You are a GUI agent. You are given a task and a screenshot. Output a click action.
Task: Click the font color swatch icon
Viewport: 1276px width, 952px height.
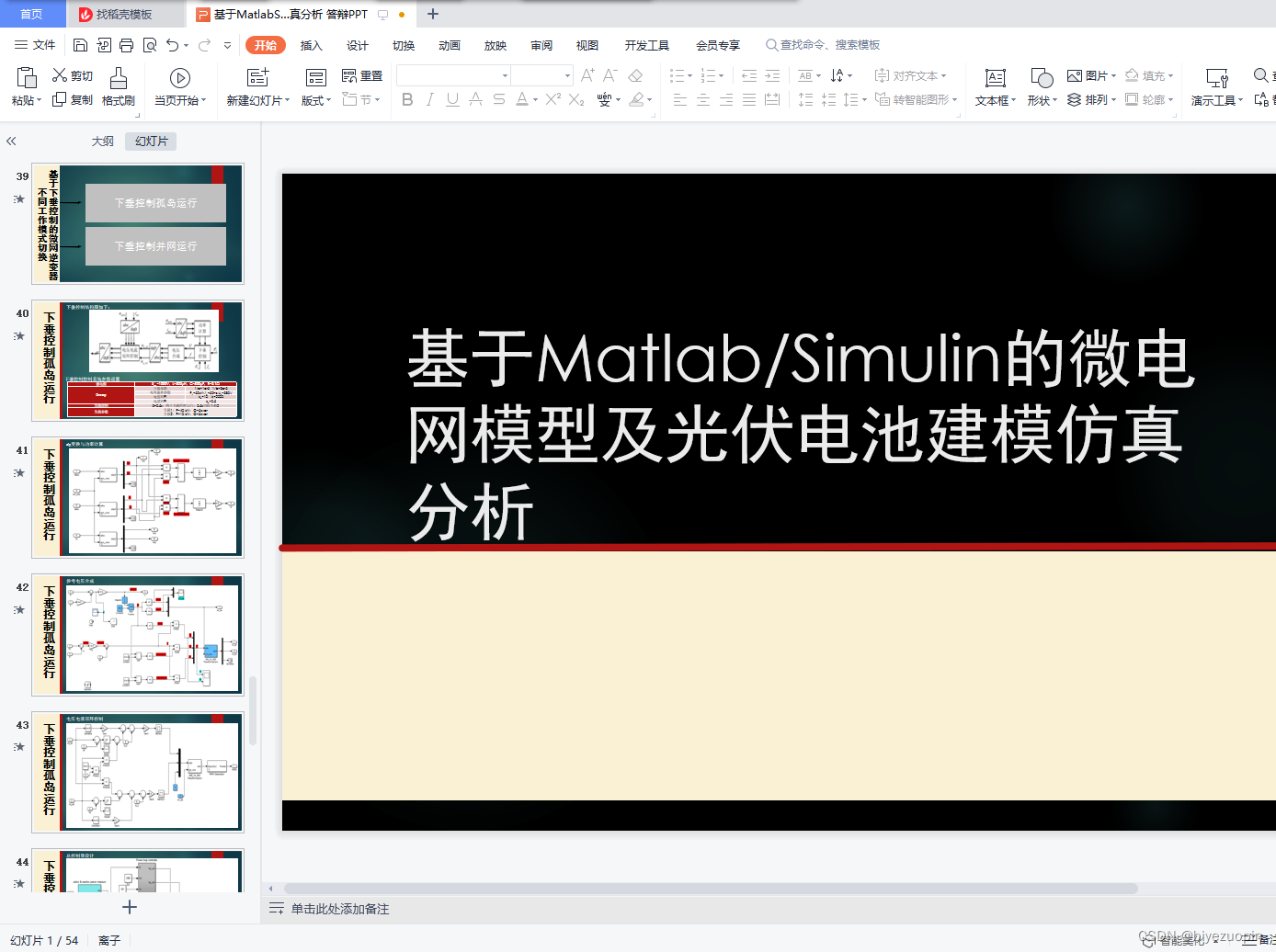coord(521,99)
